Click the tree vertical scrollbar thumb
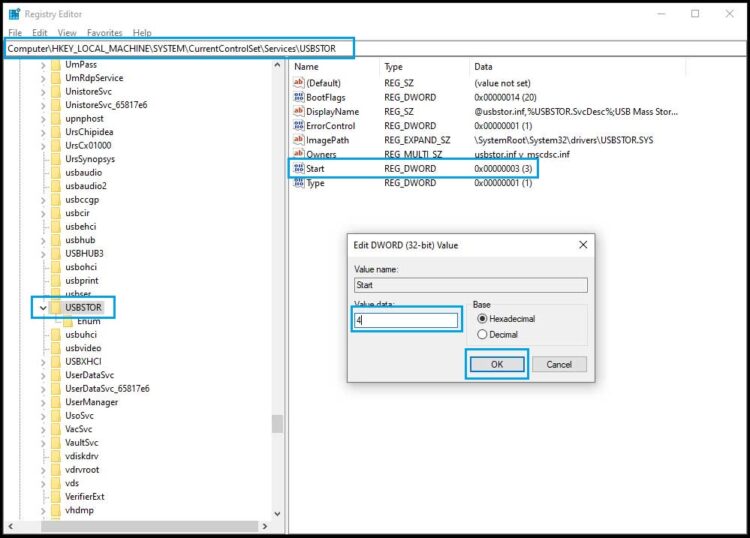Viewport: 750px width, 538px height. pos(277,424)
